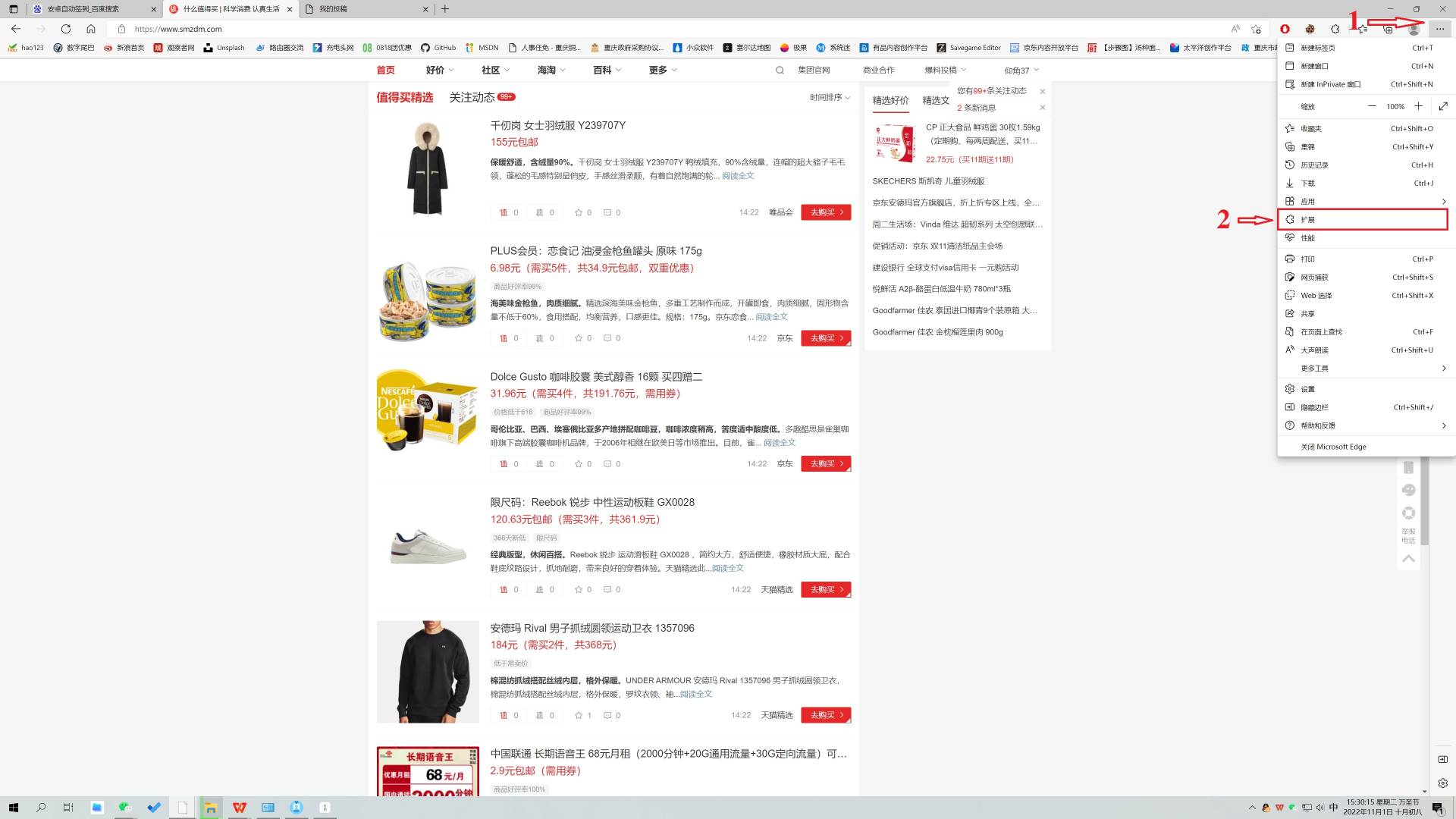
Task: Open the WPS Office taskbar icon
Action: click(240, 808)
